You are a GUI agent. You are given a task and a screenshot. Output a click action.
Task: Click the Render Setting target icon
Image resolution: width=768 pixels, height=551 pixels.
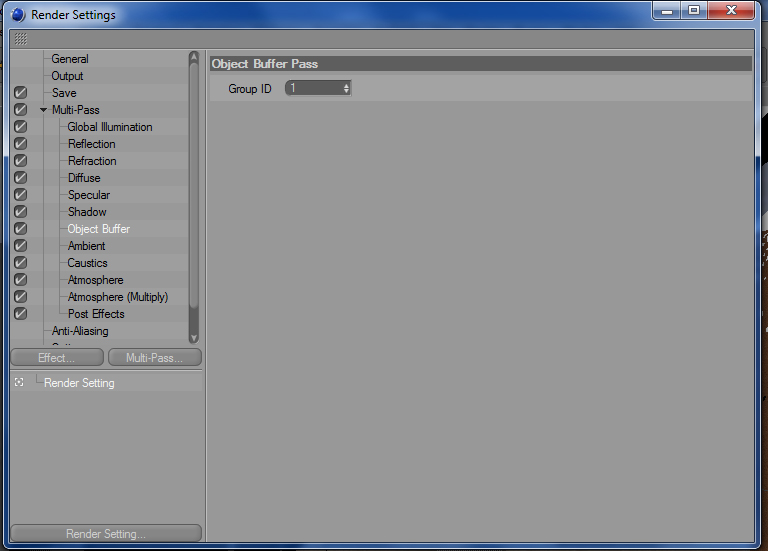coord(19,383)
